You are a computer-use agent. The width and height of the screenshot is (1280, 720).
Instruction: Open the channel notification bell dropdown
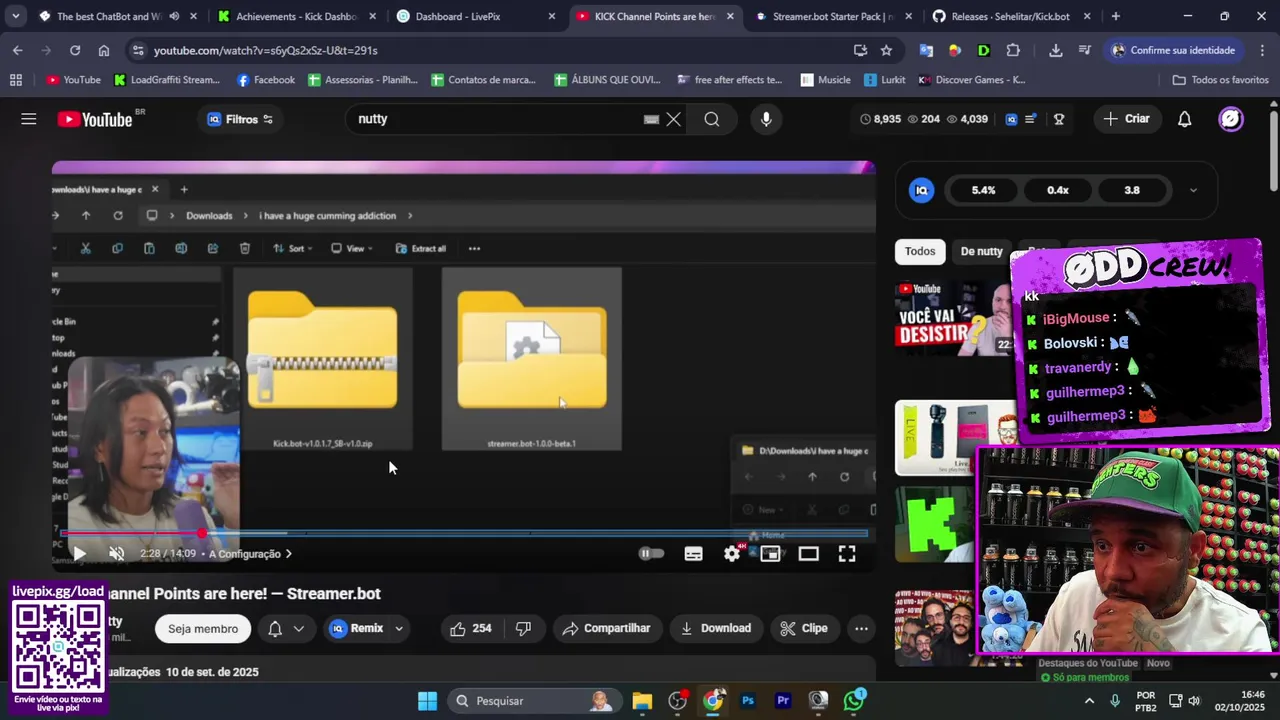click(x=285, y=628)
